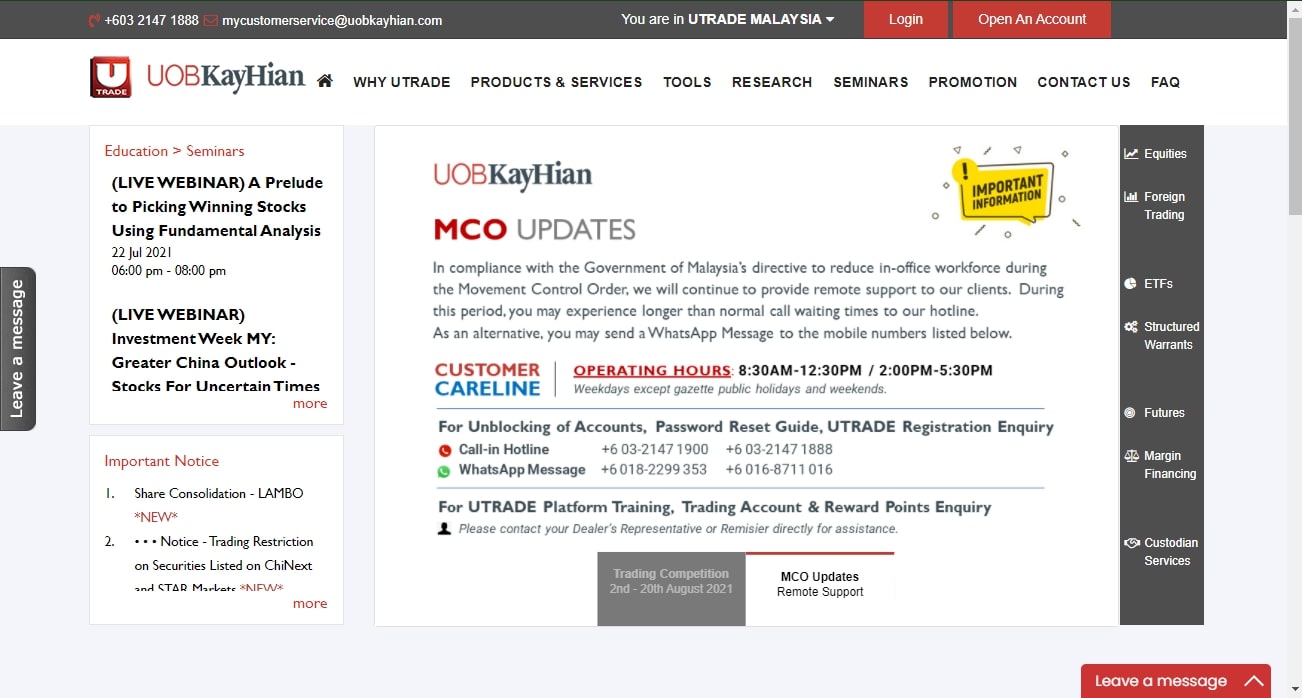The width and height of the screenshot is (1302, 698).
Task: Open the SEMINARS menu
Action: click(871, 82)
